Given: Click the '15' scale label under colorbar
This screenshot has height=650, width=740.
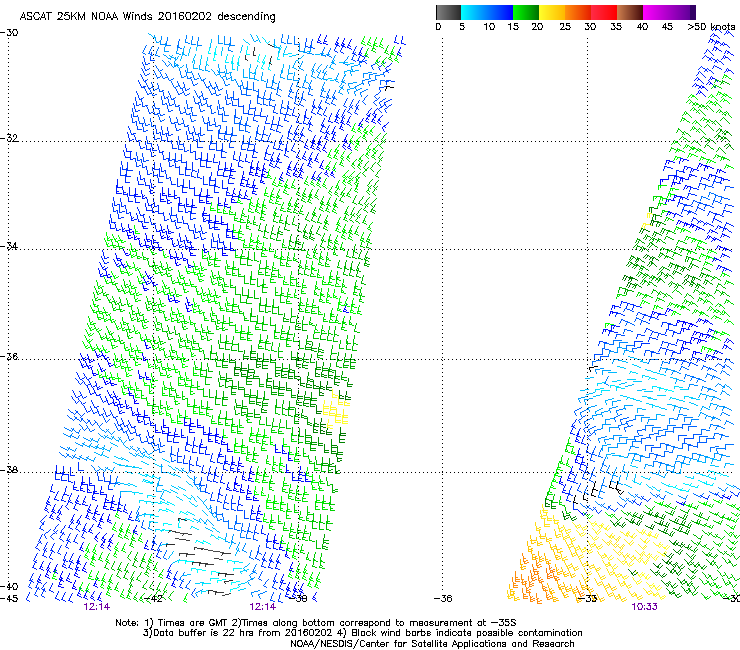Looking at the screenshot, I should 513,27.
